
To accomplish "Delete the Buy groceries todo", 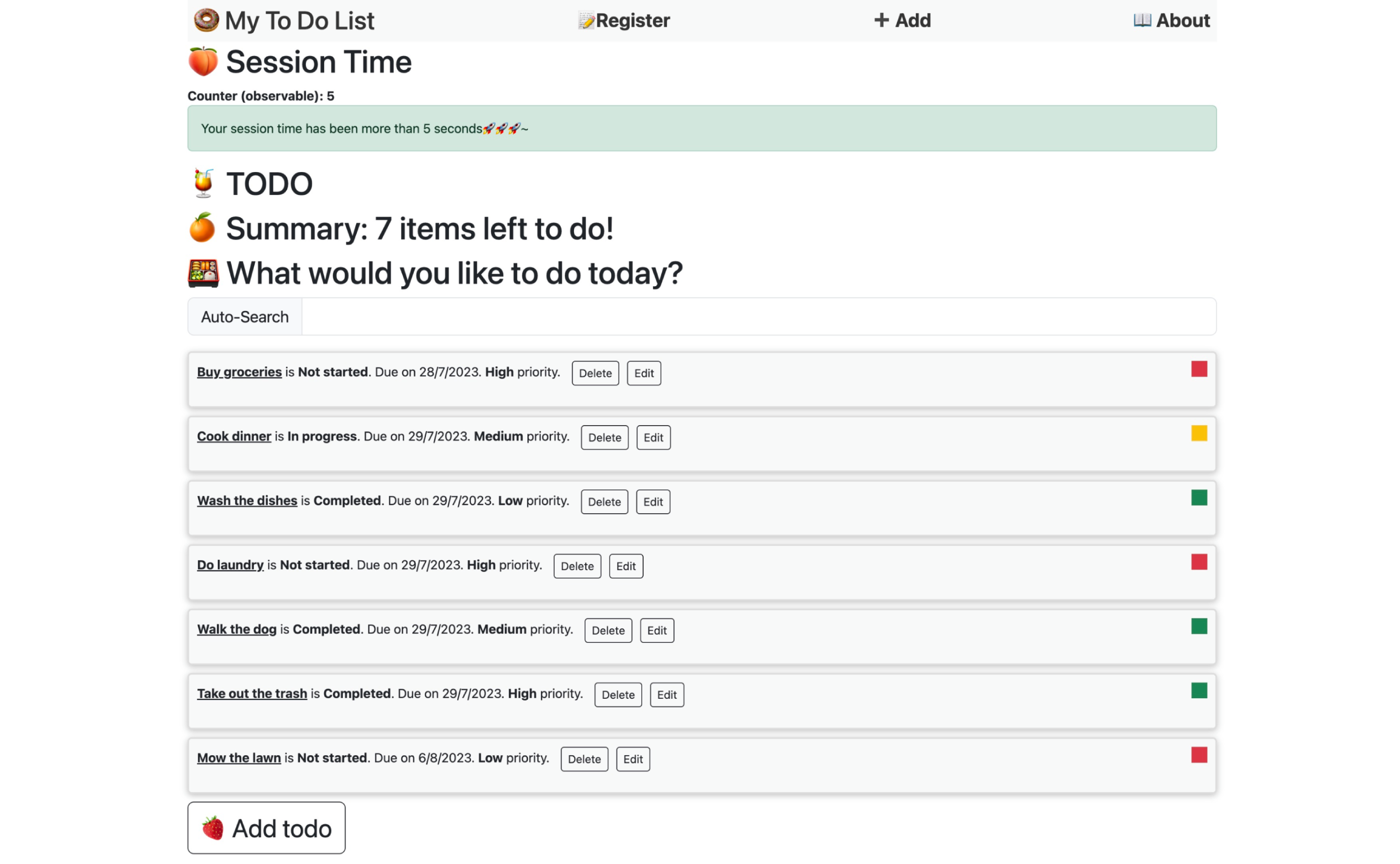I will tap(595, 373).
